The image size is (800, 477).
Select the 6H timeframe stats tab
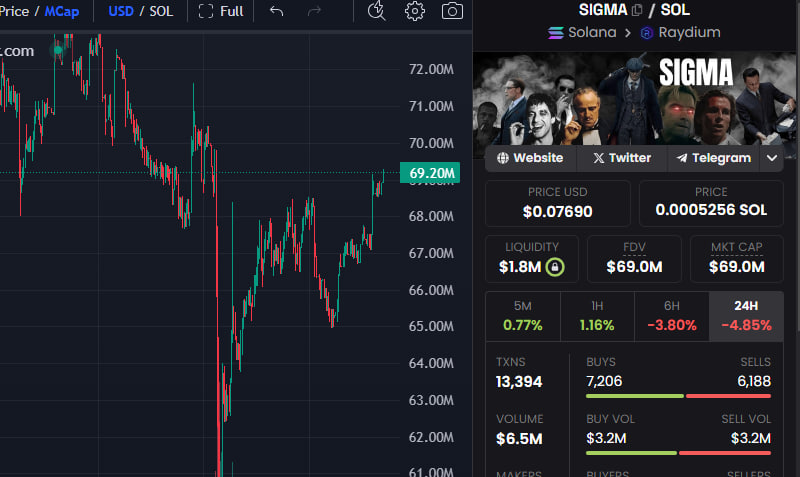[x=671, y=317]
